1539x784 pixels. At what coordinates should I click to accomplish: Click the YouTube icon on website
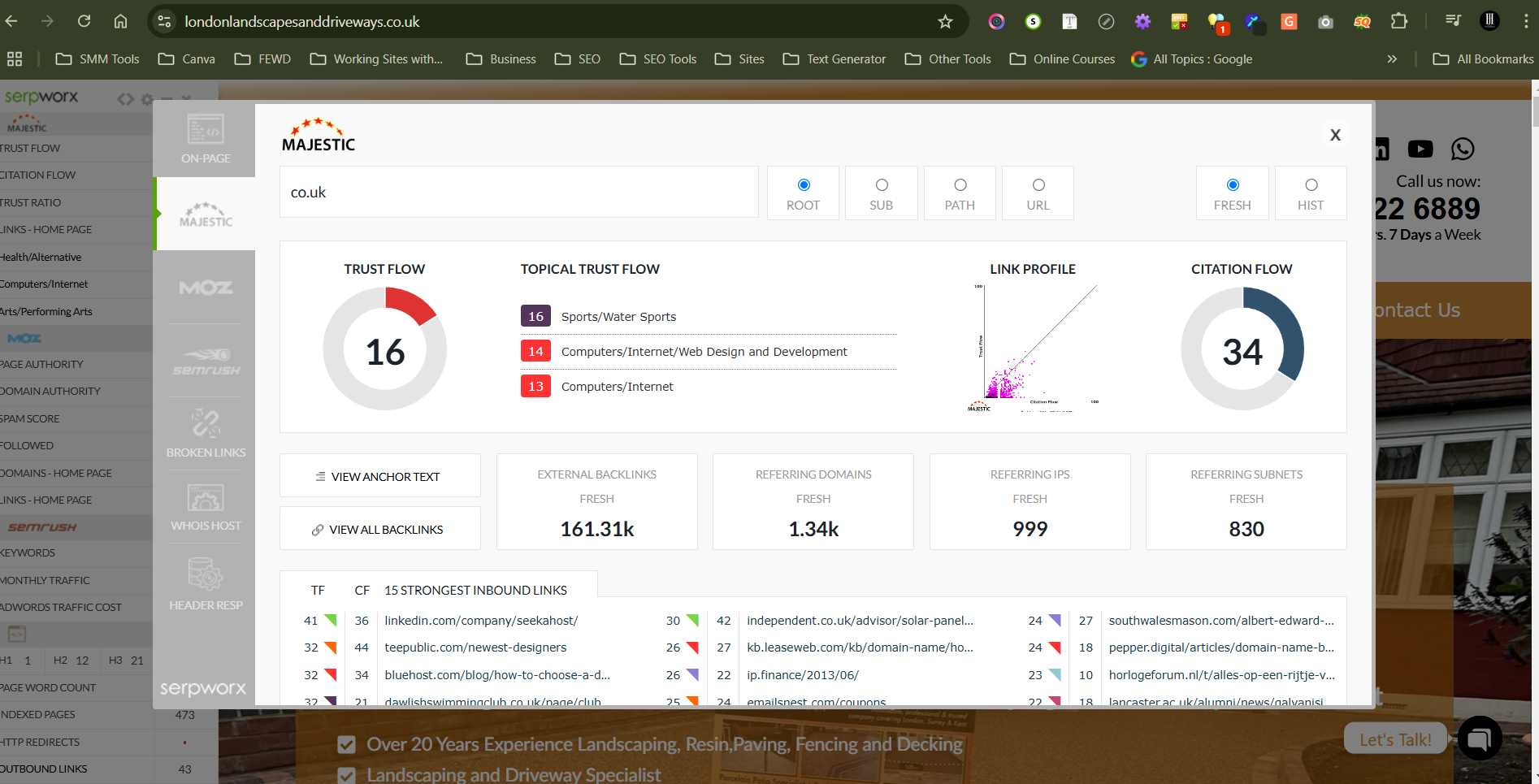(1420, 149)
